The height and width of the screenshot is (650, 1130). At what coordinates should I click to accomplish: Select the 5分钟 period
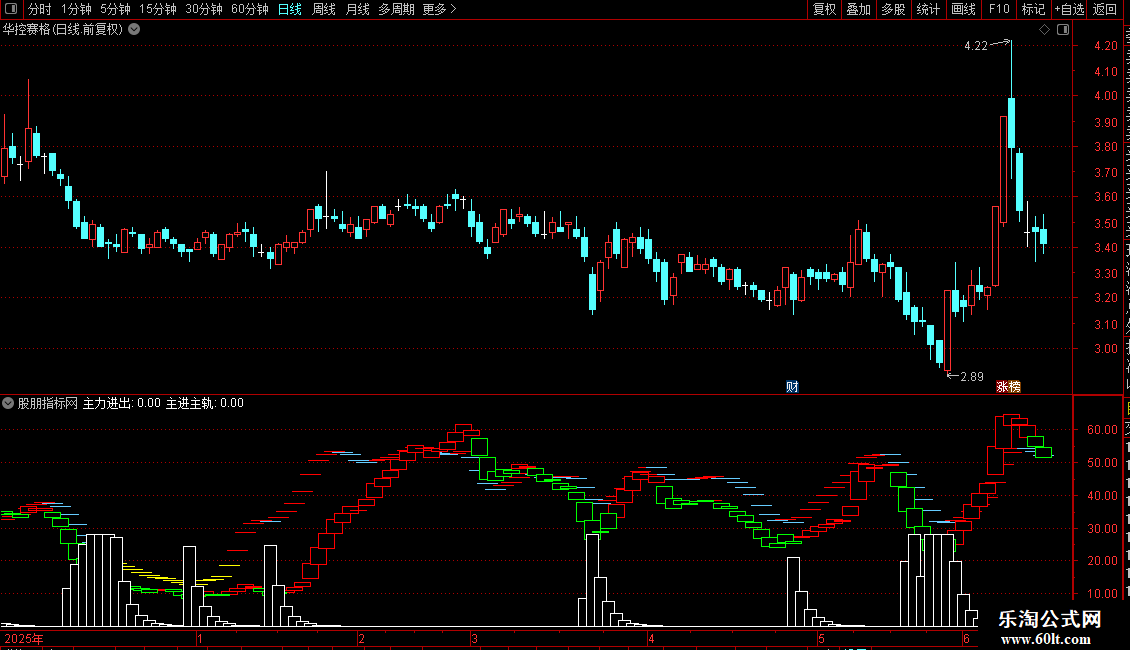(x=115, y=9)
